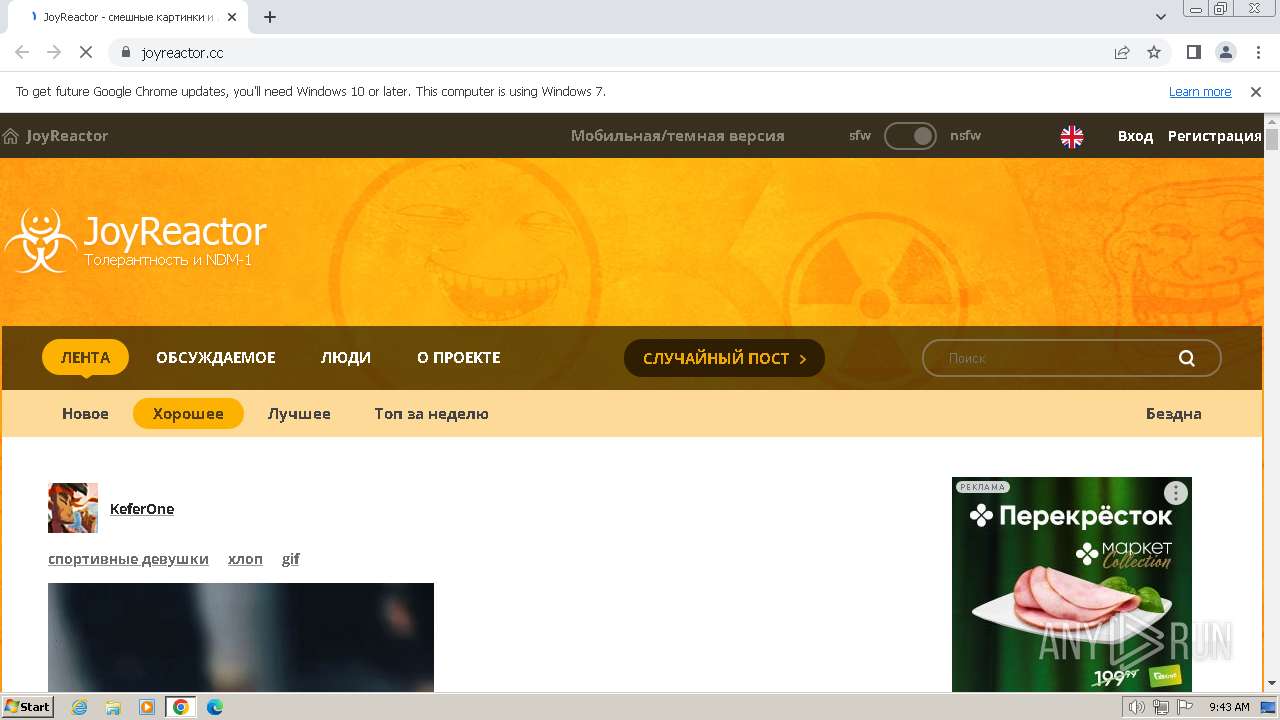Viewport: 1280px width, 720px height.
Task: Open the Регистрация link
Action: (1214, 136)
